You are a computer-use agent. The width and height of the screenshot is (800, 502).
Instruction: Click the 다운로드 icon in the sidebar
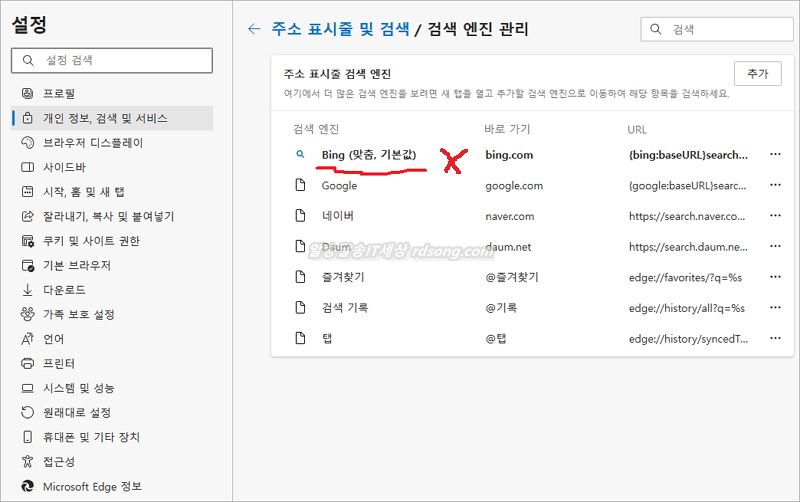pyautogui.click(x=28, y=290)
